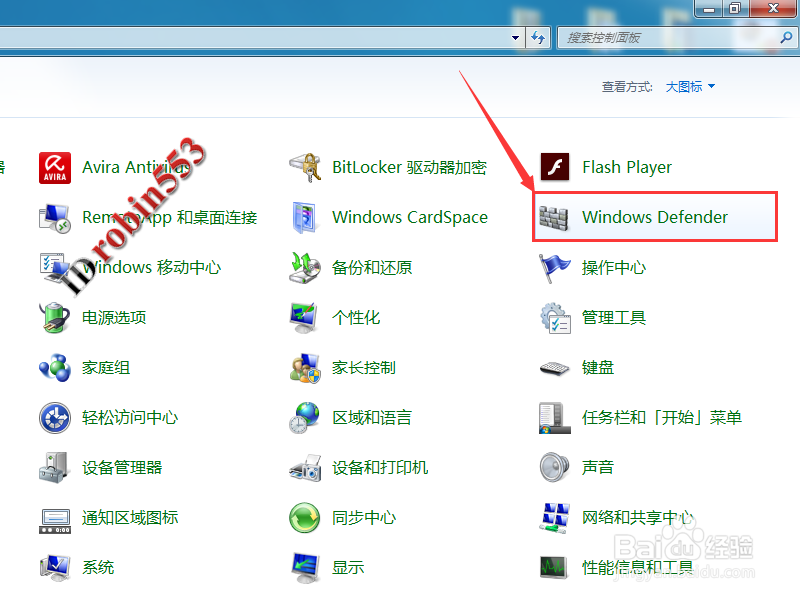Click the 操作中心 flag icon
800x600 pixels.
pyautogui.click(x=555, y=267)
